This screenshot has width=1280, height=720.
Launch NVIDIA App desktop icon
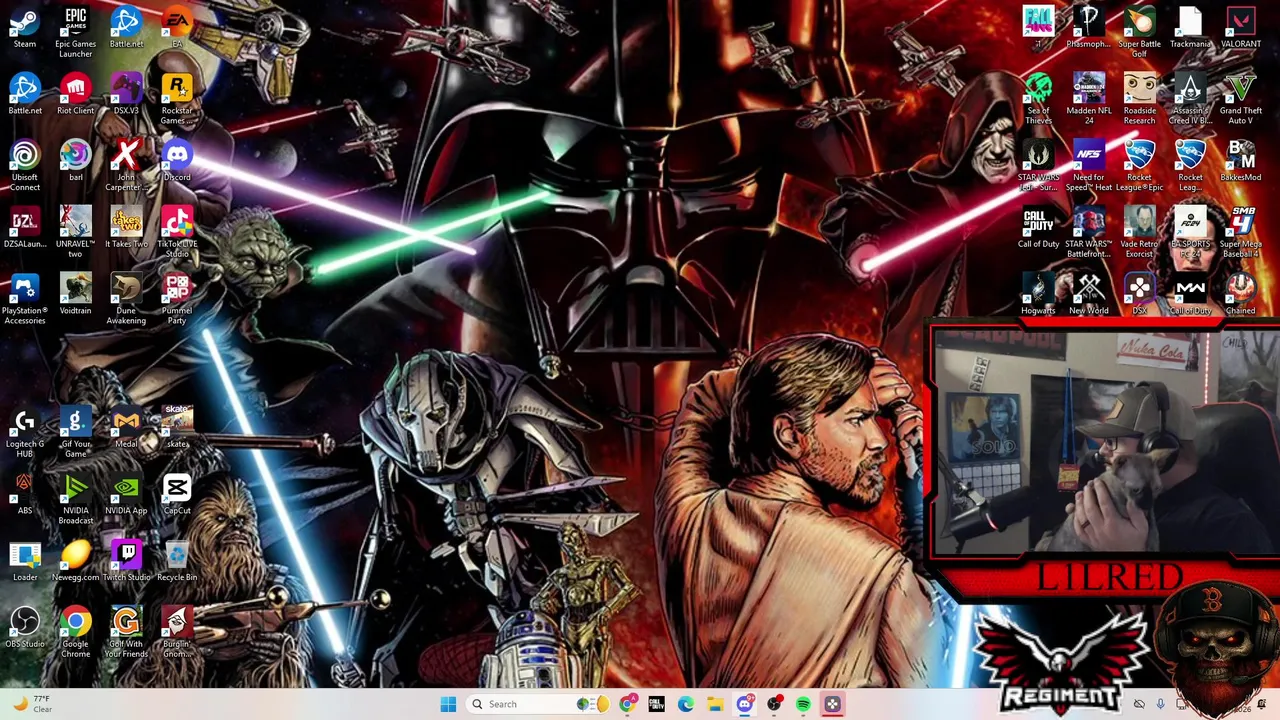(x=126, y=495)
